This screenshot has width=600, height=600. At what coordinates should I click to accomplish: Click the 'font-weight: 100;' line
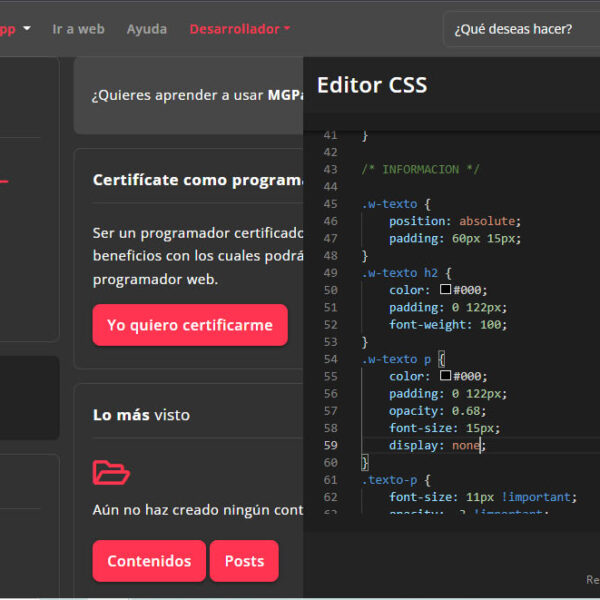coord(448,325)
